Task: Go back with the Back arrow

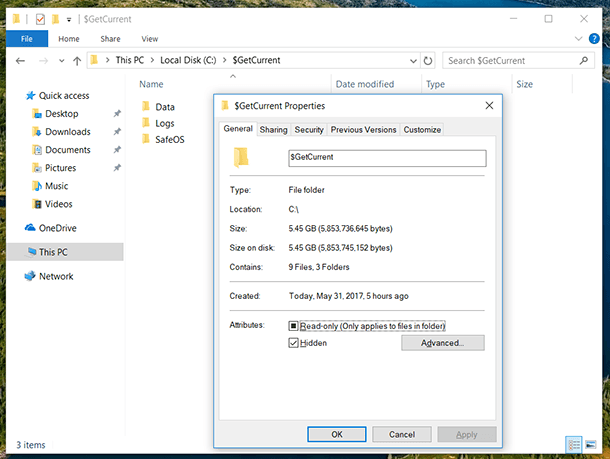Action: click(20, 61)
